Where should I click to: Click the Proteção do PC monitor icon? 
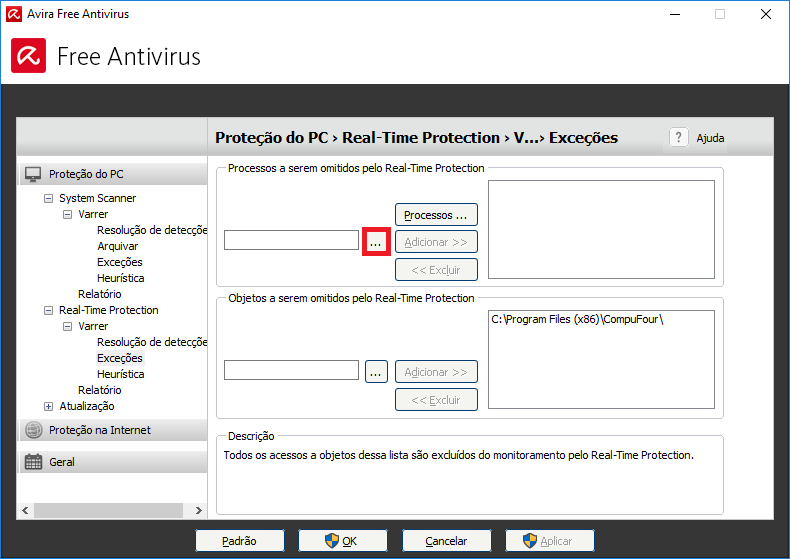pos(34,174)
